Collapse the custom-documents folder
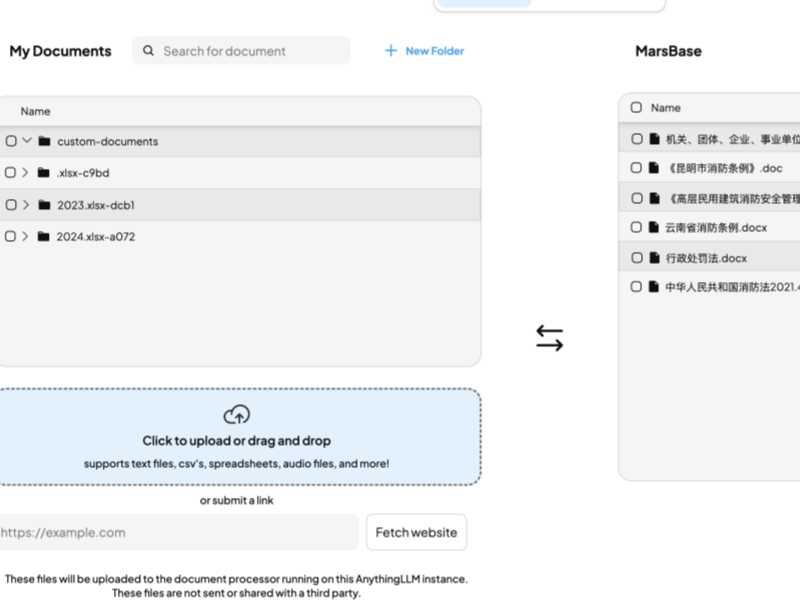The image size is (800, 600). (27, 141)
